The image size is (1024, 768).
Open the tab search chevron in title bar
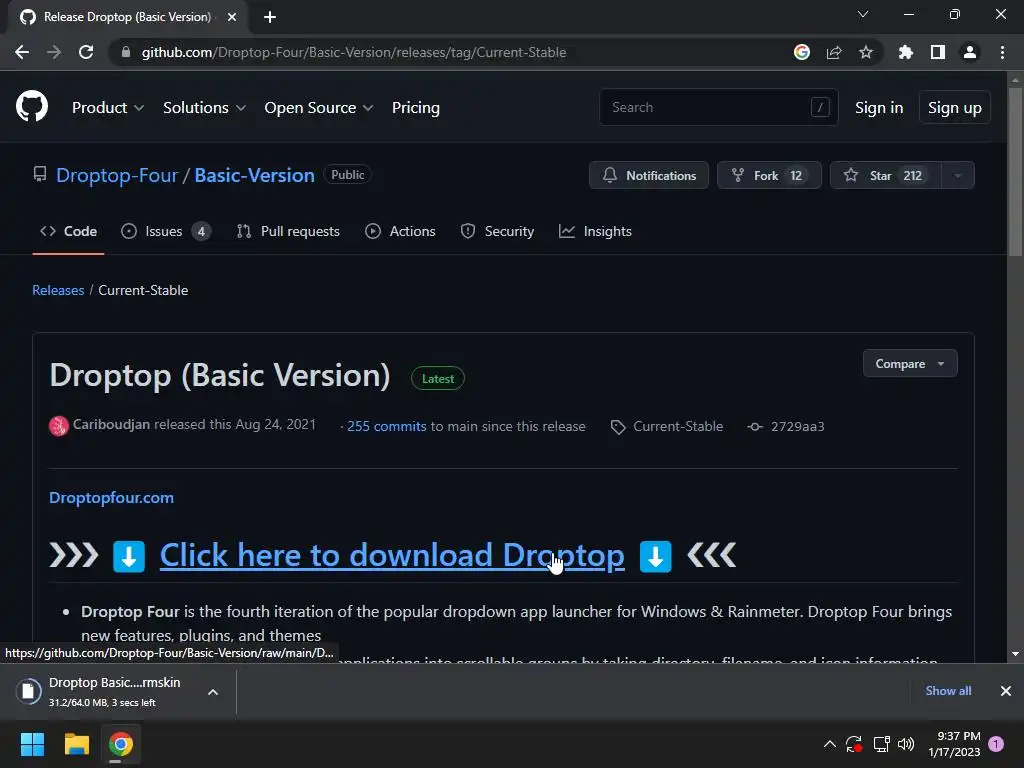pyautogui.click(x=863, y=14)
